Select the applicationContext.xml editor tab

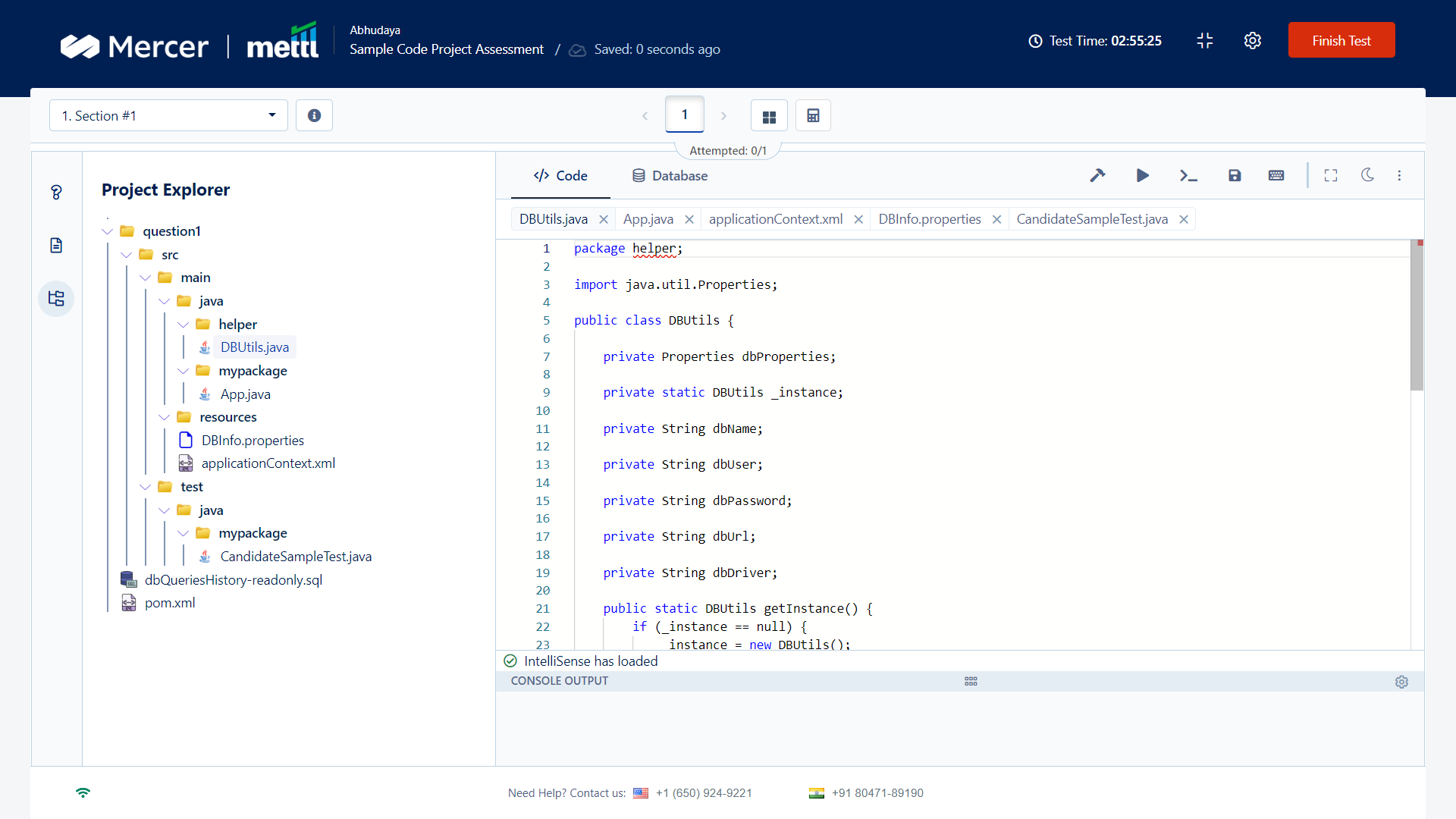pyautogui.click(x=776, y=219)
